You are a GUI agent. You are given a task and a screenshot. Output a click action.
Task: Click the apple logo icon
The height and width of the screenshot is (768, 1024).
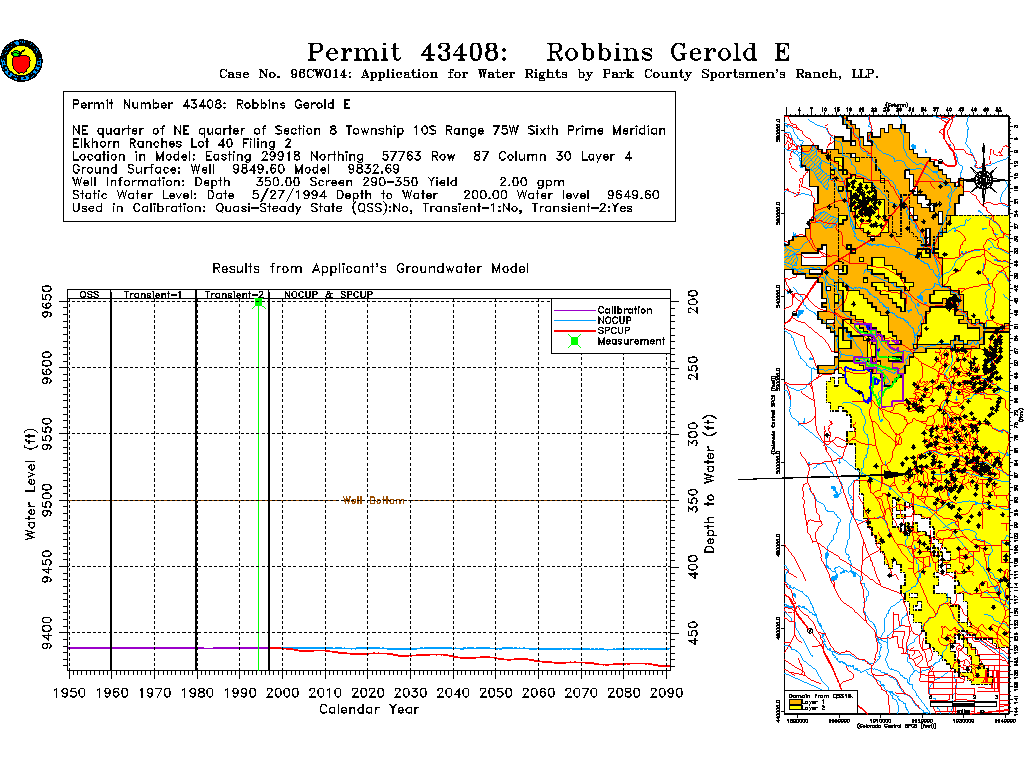(22, 61)
